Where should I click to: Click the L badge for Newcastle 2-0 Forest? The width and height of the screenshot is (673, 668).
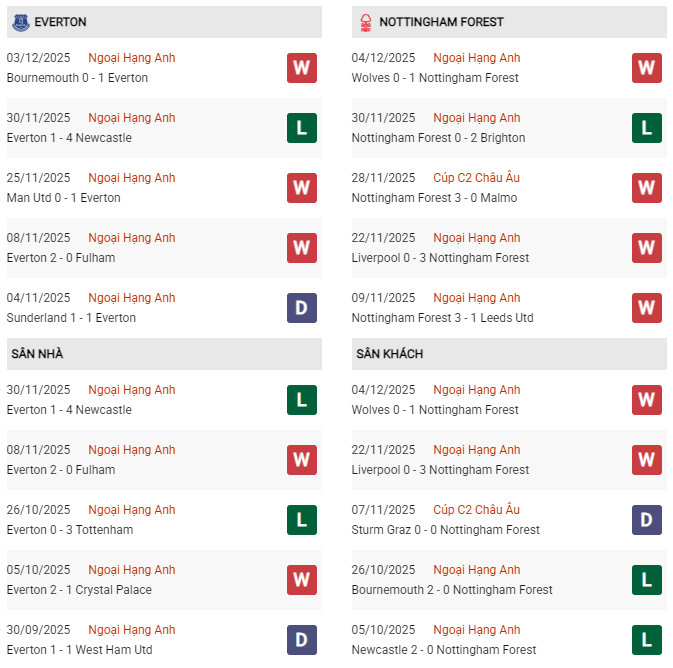pos(647,640)
